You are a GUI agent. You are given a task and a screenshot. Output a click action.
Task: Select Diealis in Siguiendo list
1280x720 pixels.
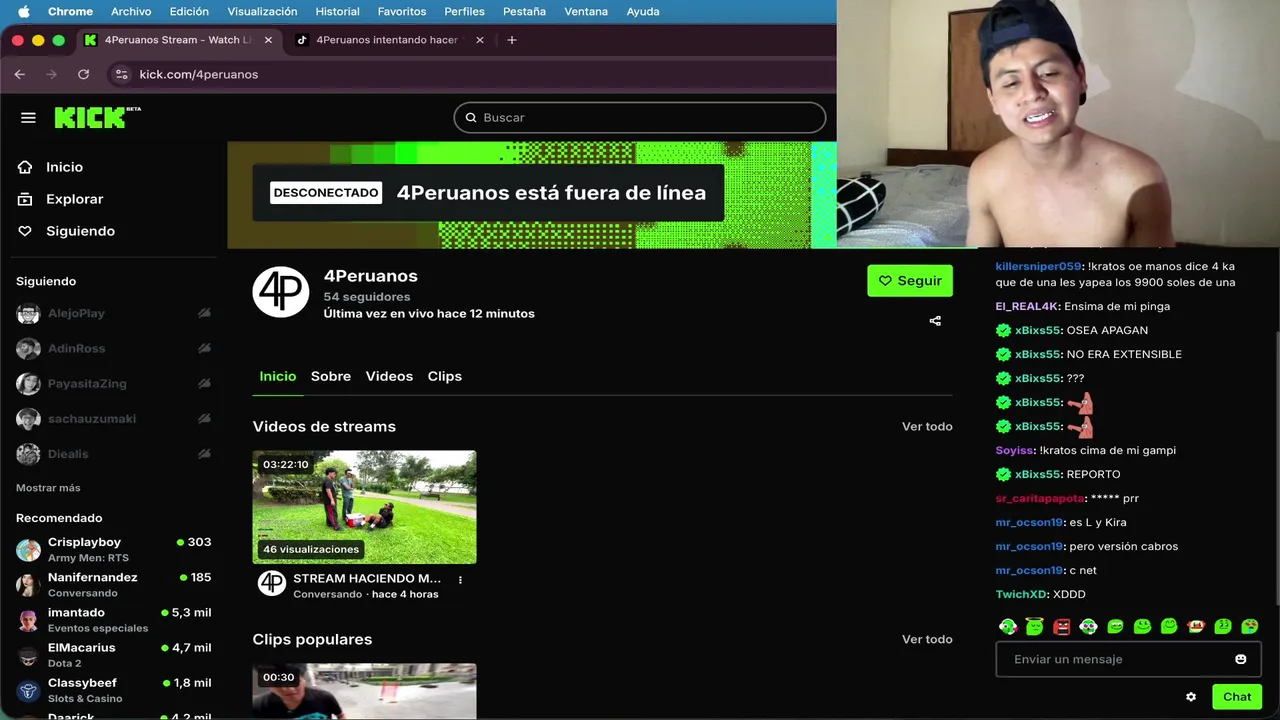pos(113,453)
